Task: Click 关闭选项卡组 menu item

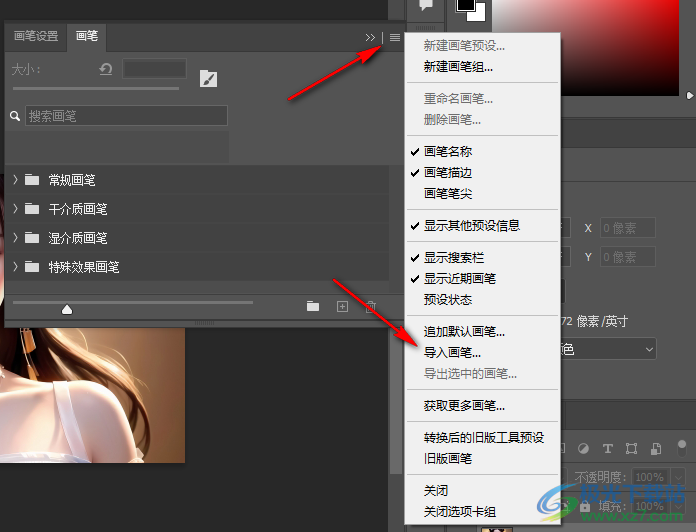Action: [459, 512]
